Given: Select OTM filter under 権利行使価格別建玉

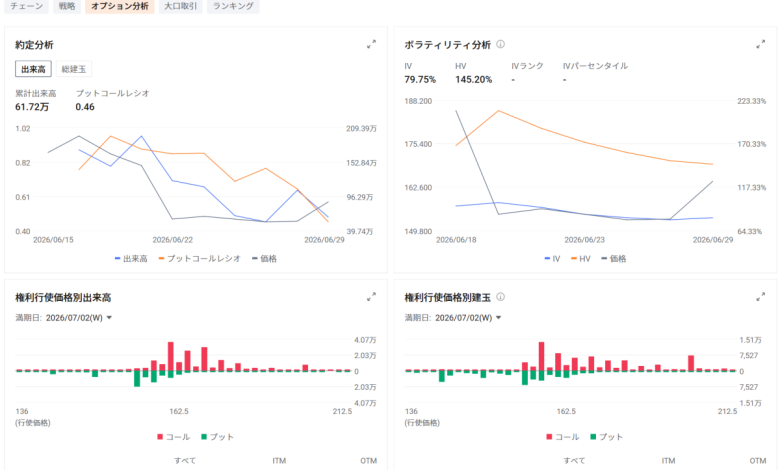Looking at the screenshot, I should coord(758,461).
